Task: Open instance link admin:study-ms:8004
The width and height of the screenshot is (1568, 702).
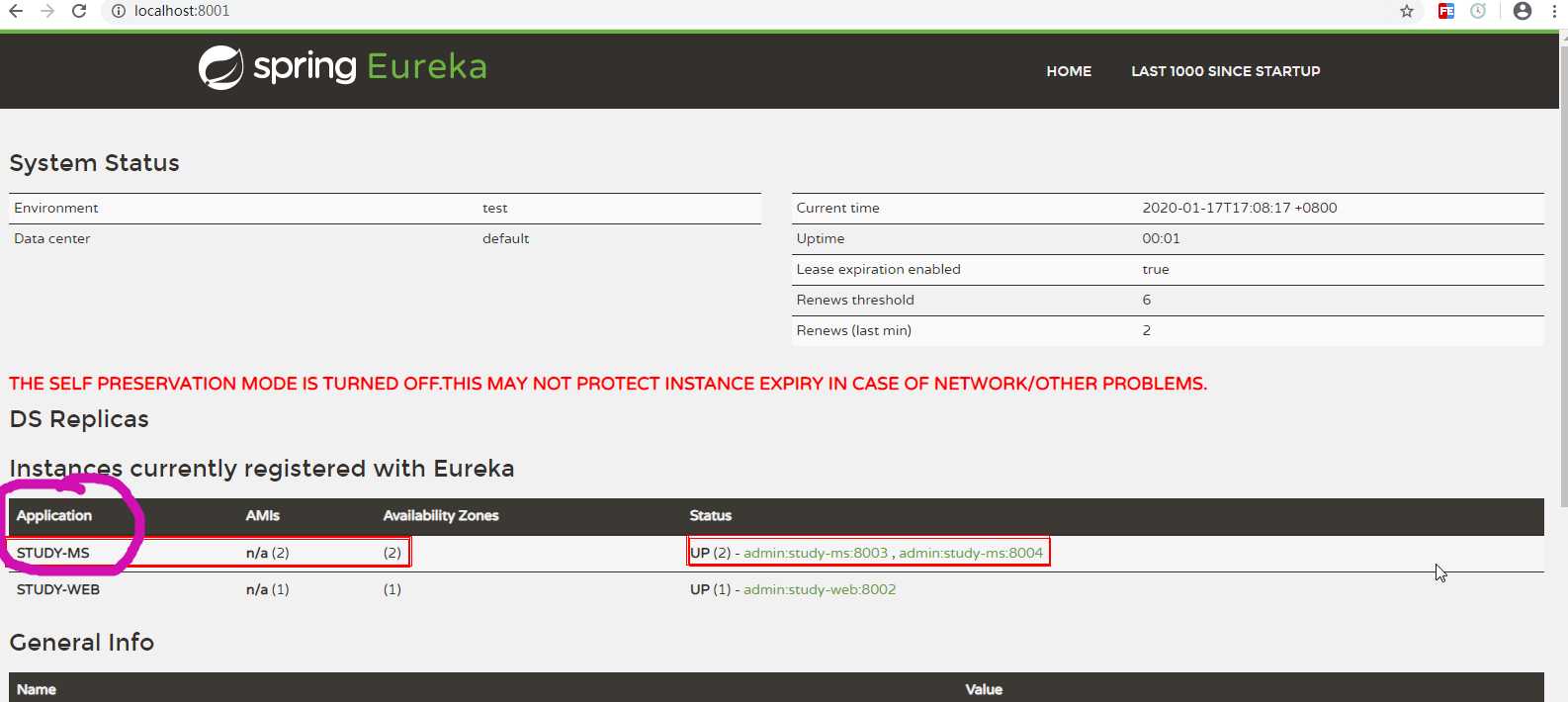Action: [971, 553]
